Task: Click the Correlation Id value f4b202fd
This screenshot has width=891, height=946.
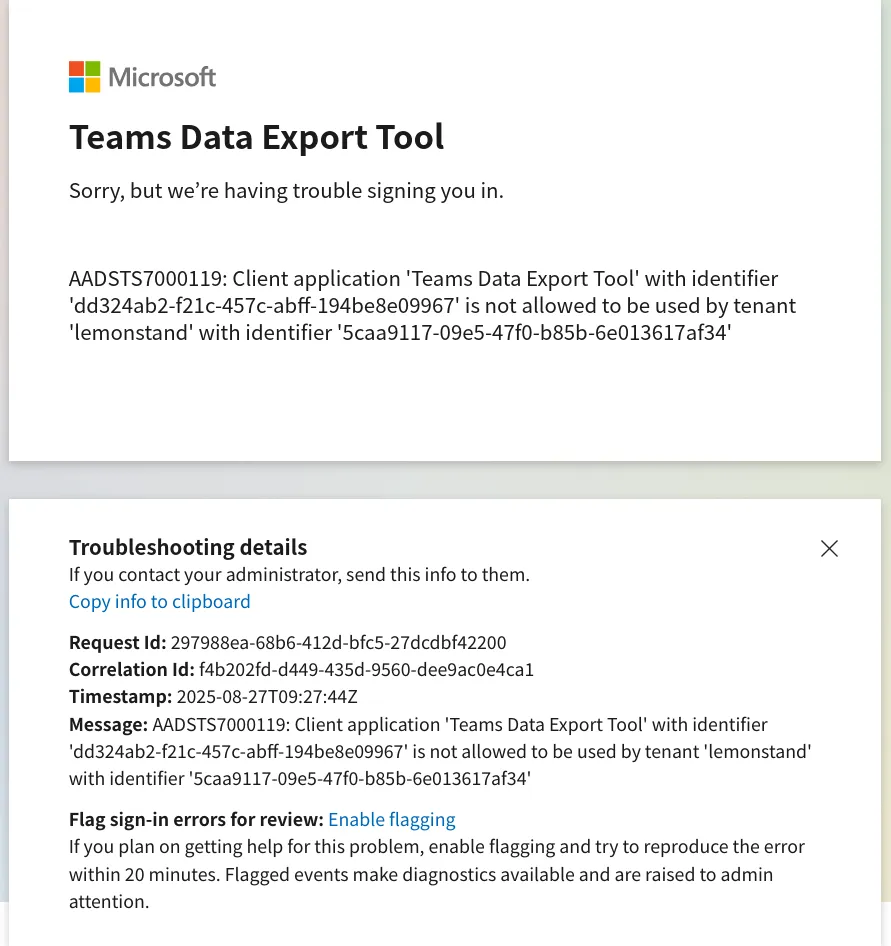Action: click(x=366, y=669)
